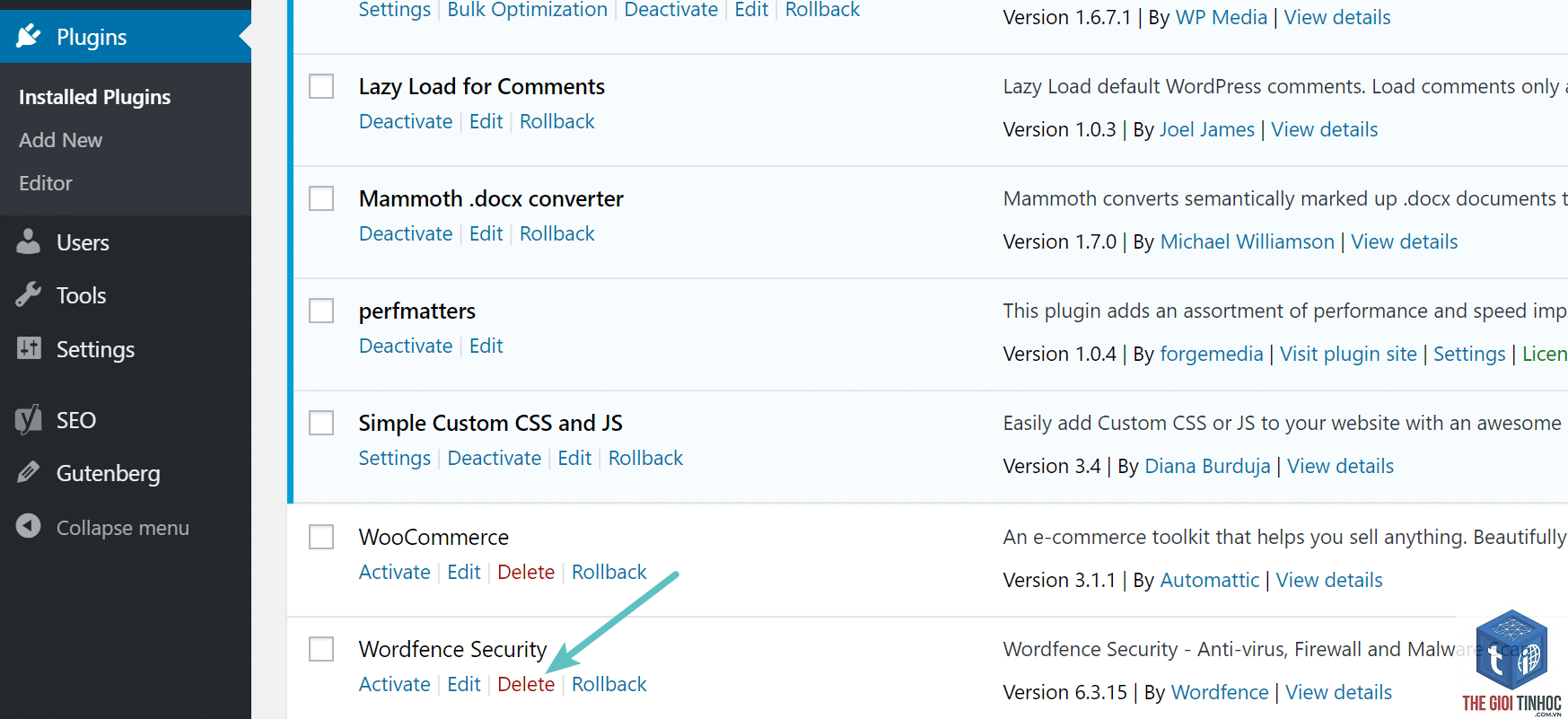Click Bulk Optimization link
Screen dimensions: 1568x719
point(528,10)
